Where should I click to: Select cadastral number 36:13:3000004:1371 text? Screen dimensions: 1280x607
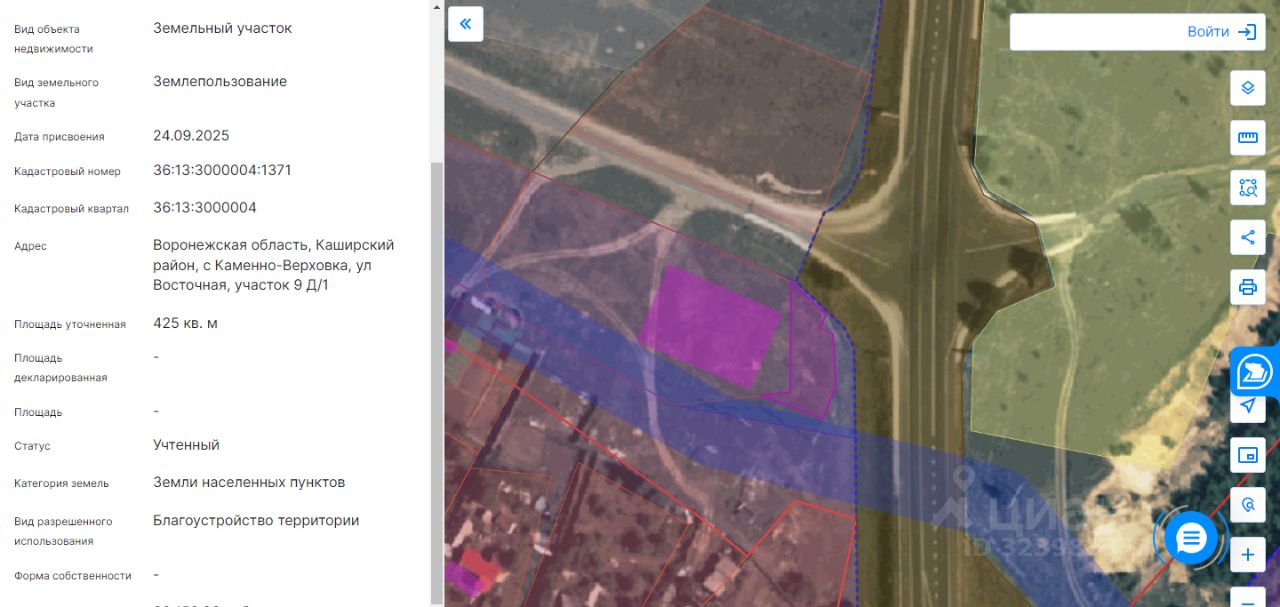coord(222,170)
